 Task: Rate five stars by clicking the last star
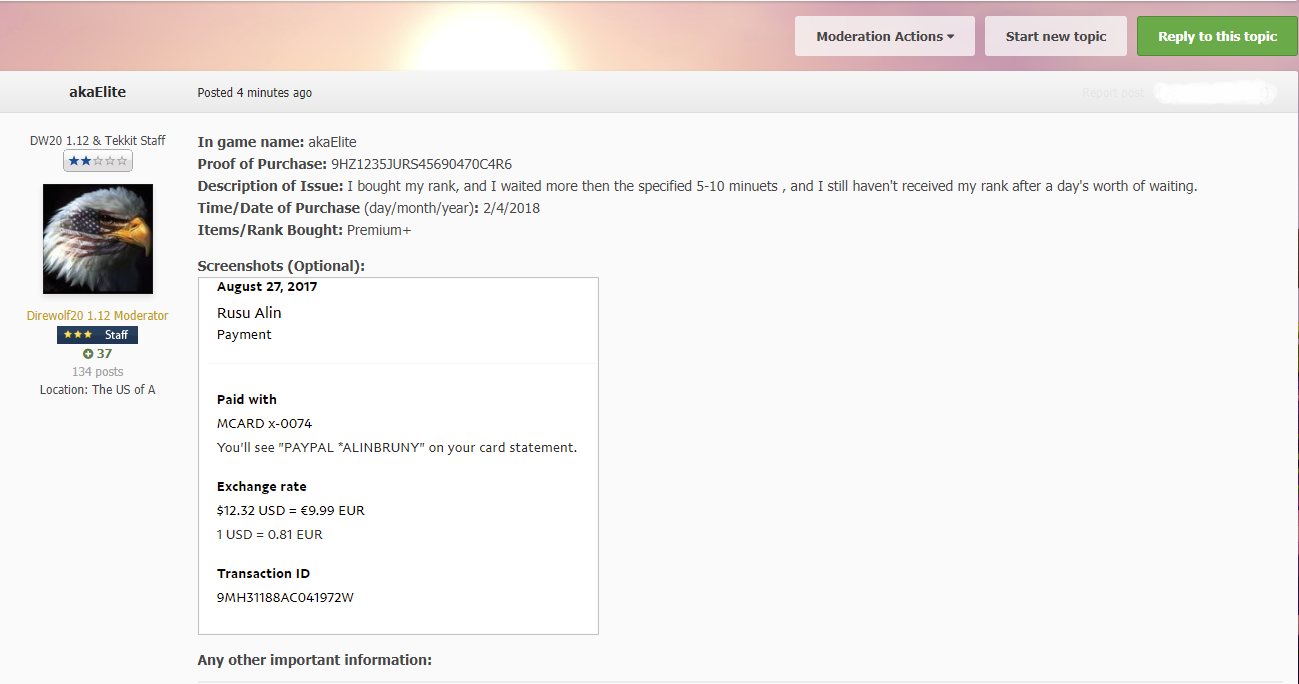tap(122, 161)
